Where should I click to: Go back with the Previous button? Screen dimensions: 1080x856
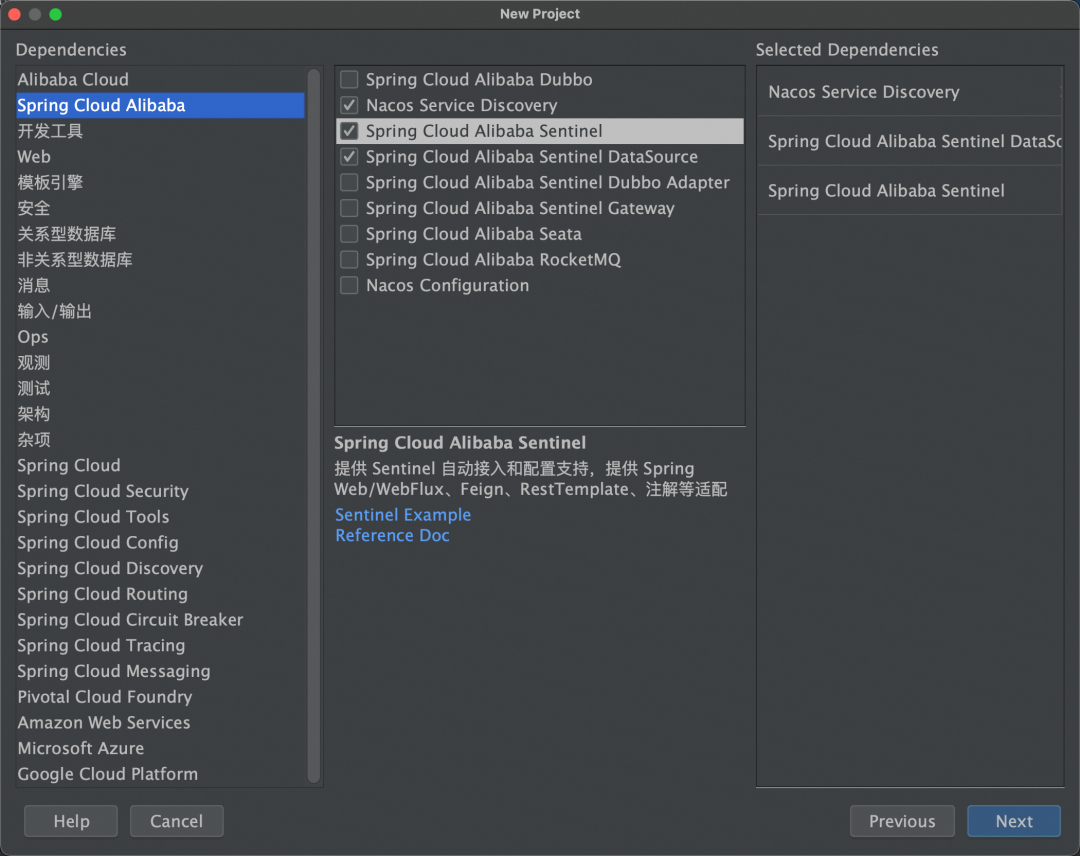901,821
